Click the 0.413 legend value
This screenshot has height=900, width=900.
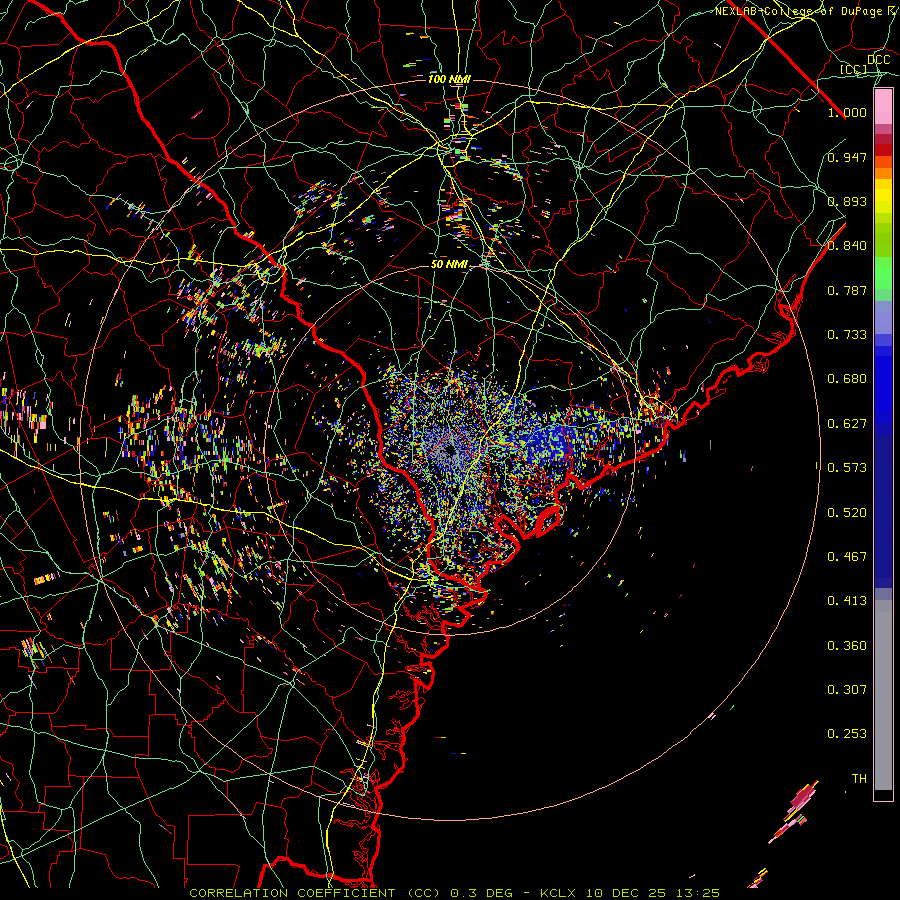click(847, 601)
